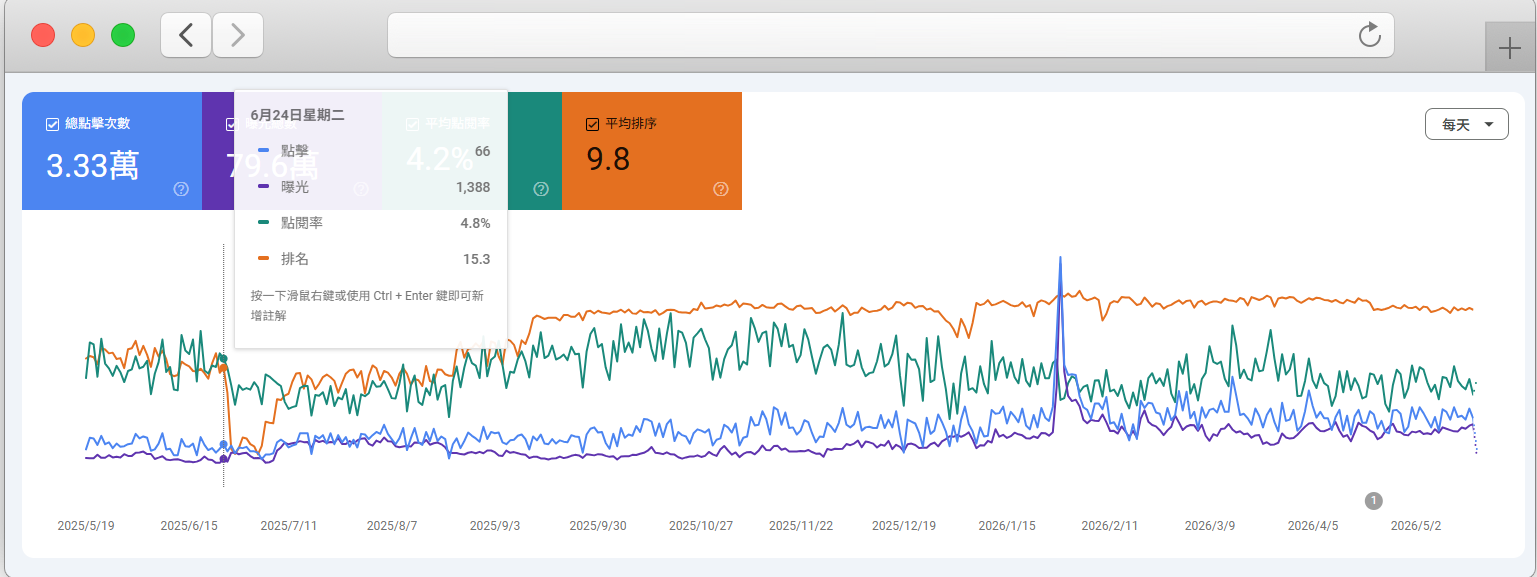Viewport: 1537px width, 577px height.
Task: Go back using the browser back arrow
Action: [186, 36]
